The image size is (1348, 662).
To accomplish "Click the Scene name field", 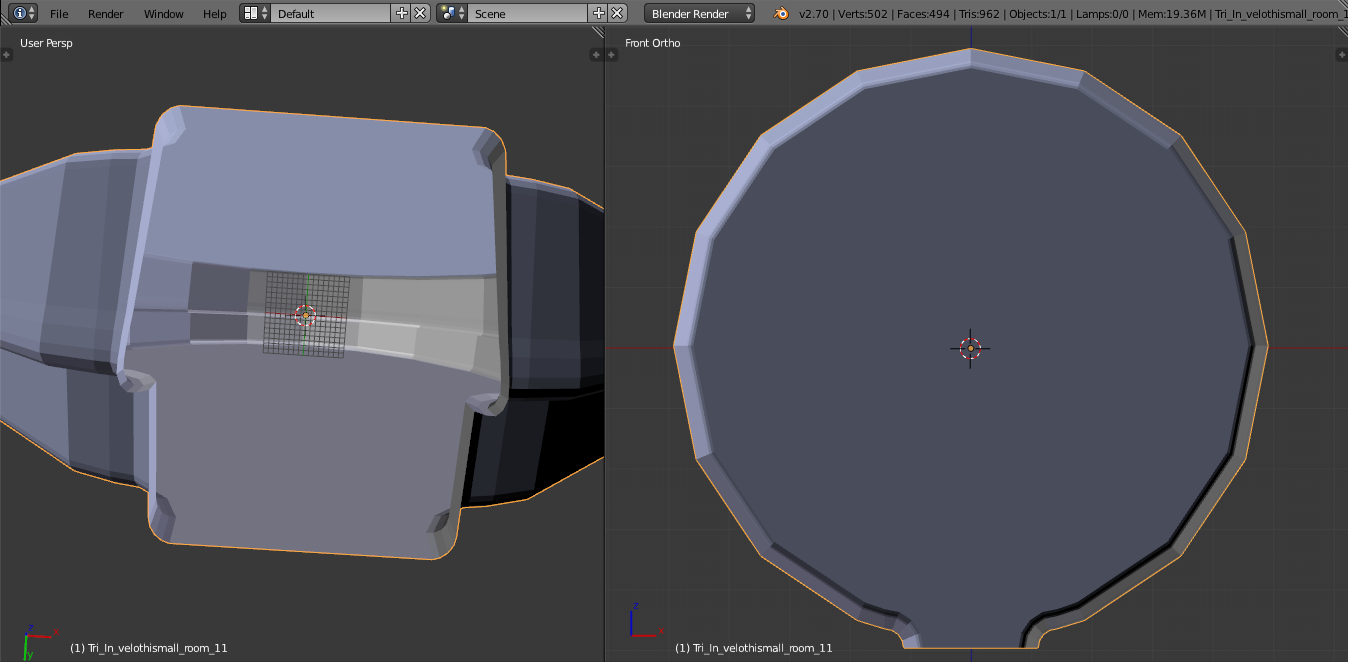I will click(528, 13).
